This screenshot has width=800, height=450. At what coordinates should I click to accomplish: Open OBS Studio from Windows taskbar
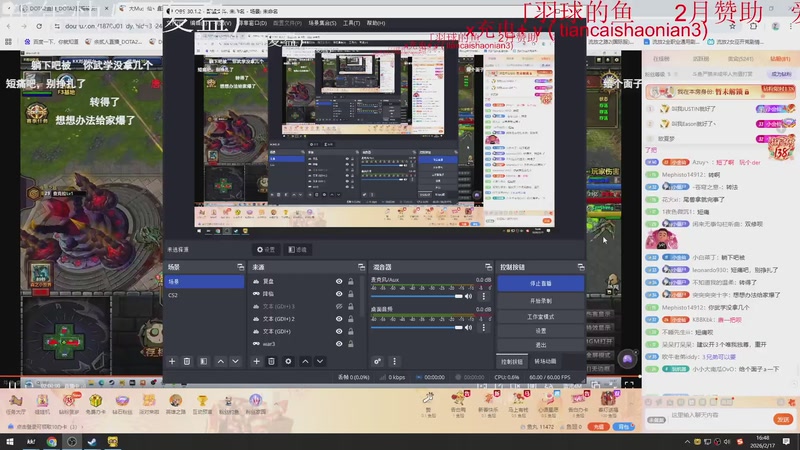[x=72, y=442]
